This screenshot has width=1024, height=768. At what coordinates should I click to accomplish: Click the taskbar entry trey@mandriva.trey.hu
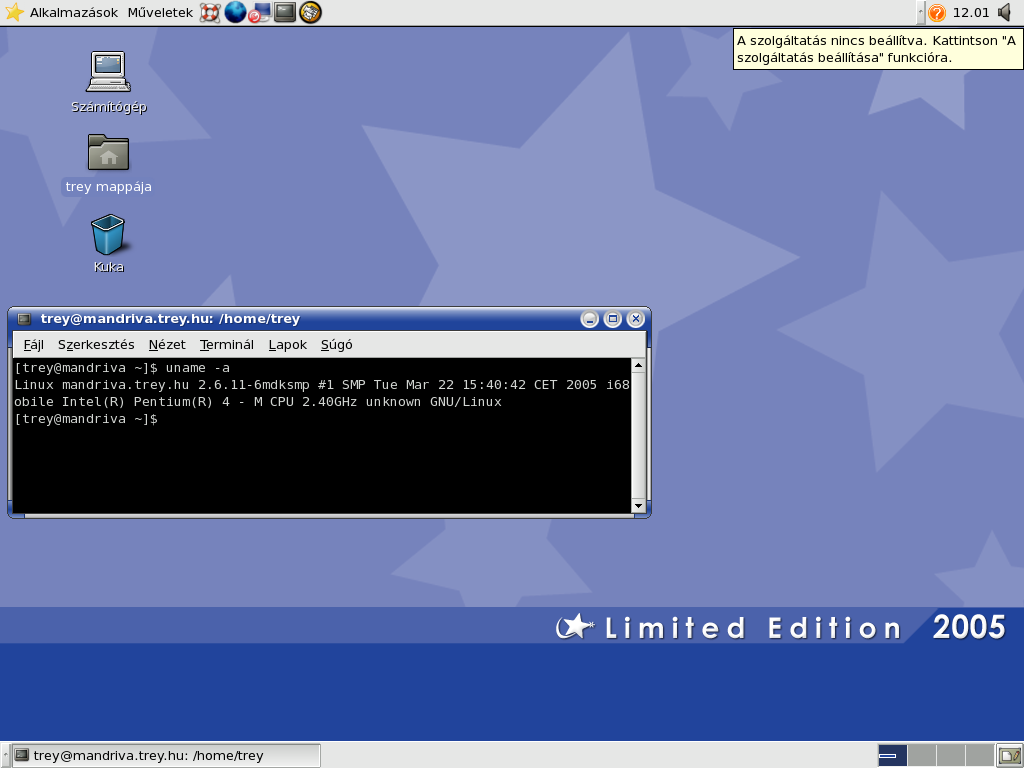[x=166, y=756]
